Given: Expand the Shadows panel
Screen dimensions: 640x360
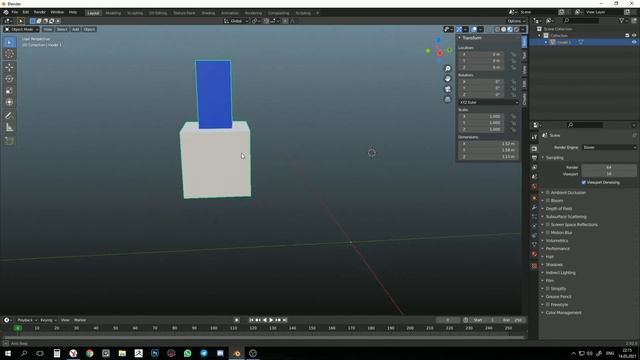Looking at the screenshot, I should pyautogui.click(x=553, y=264).
